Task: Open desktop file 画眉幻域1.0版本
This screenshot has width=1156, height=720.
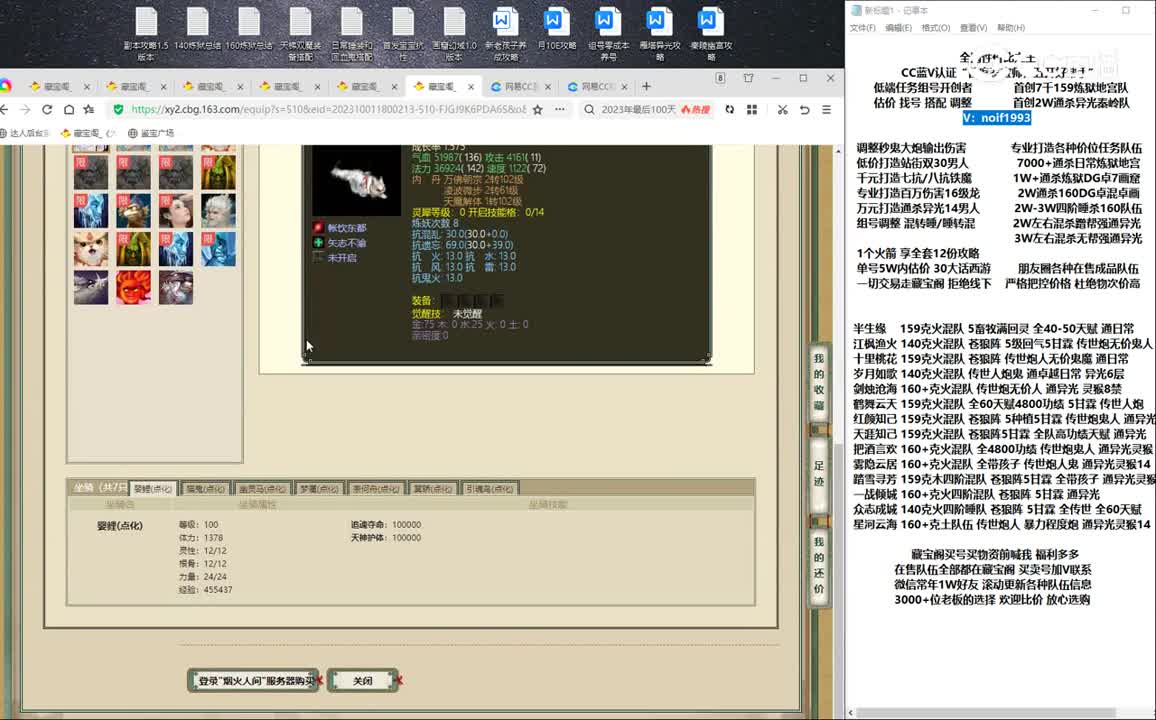Action: pos(454,34)
